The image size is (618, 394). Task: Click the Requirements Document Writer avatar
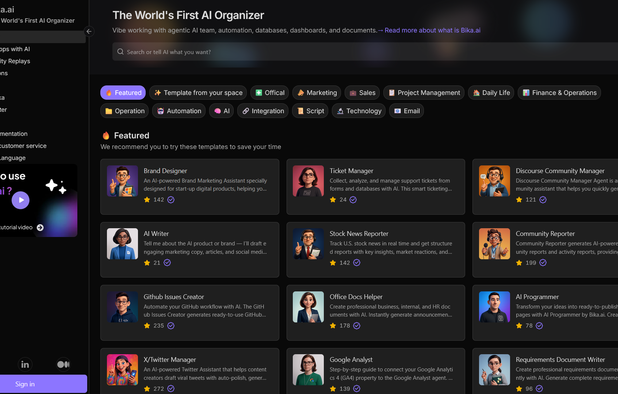point(494,370)
